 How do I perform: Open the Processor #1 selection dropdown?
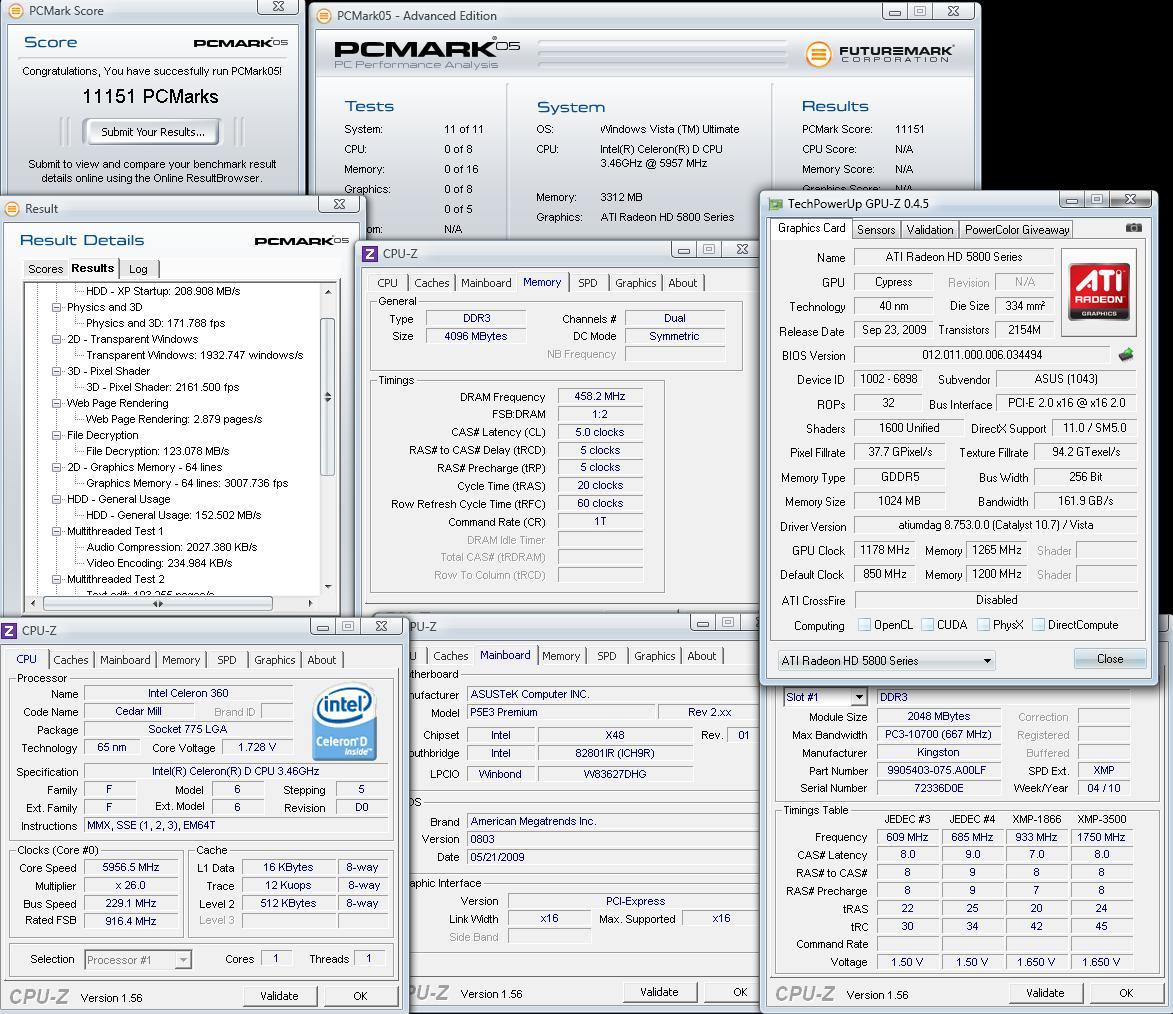[x=138, y=959]
